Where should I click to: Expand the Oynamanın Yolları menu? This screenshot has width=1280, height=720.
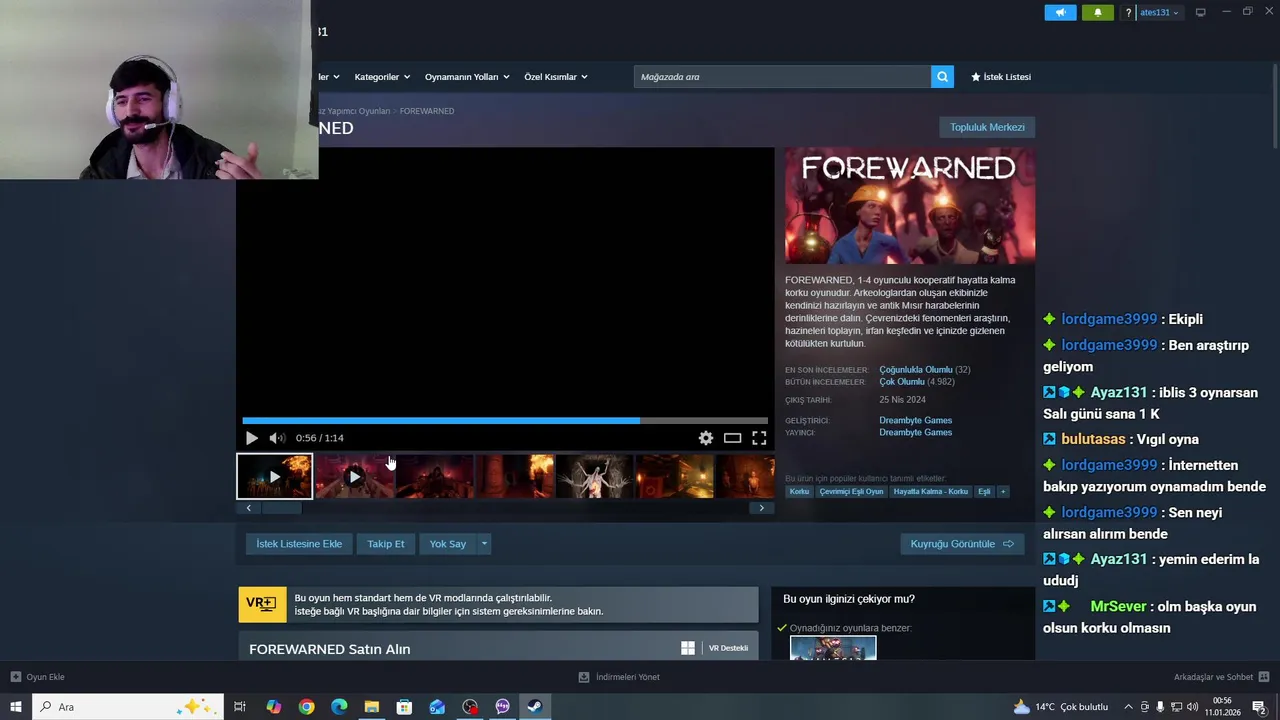coord(467,77)
